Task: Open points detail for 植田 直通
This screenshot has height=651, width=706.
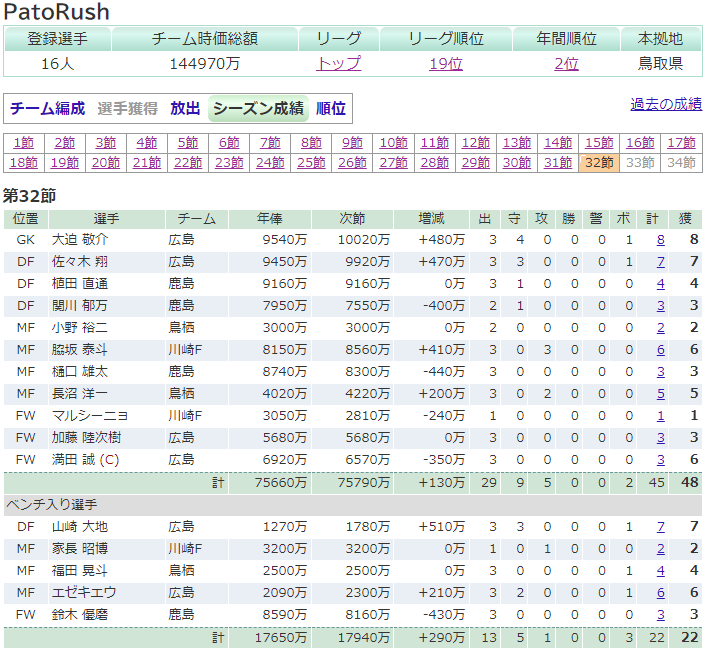Action: (661, 284)
